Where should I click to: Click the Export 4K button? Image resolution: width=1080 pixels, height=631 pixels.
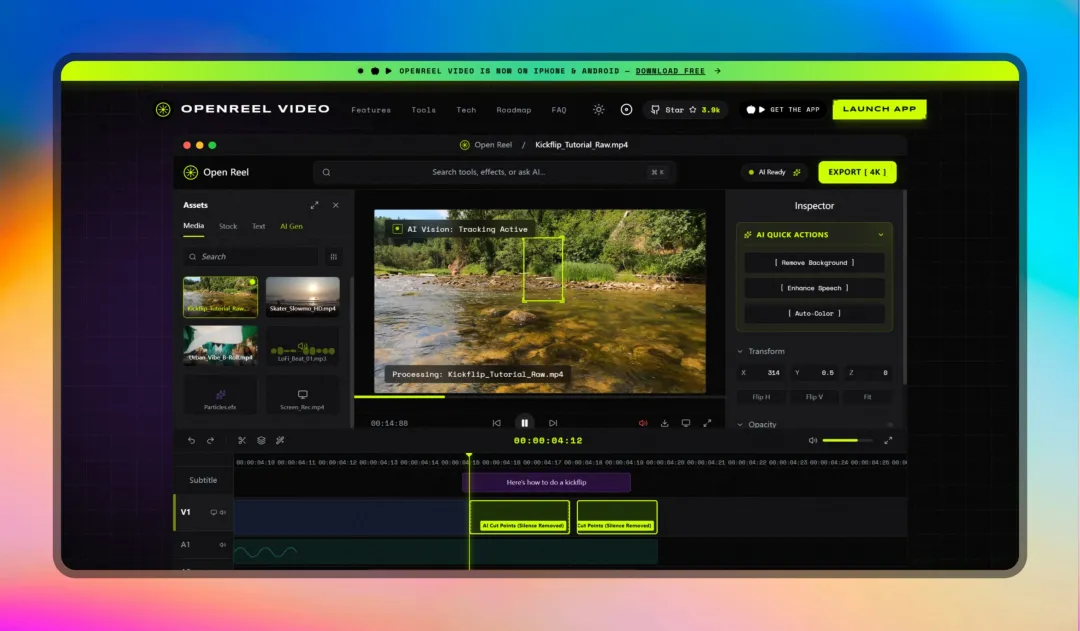(x=857, y=172)
